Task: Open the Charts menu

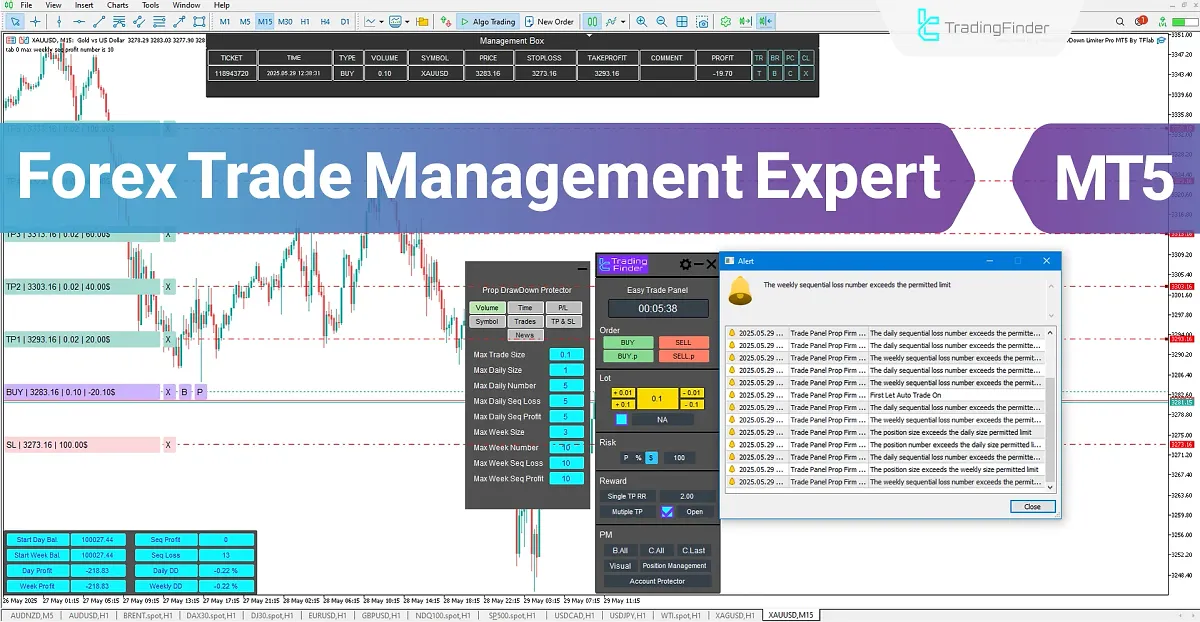Action: [x=117, y=5]
